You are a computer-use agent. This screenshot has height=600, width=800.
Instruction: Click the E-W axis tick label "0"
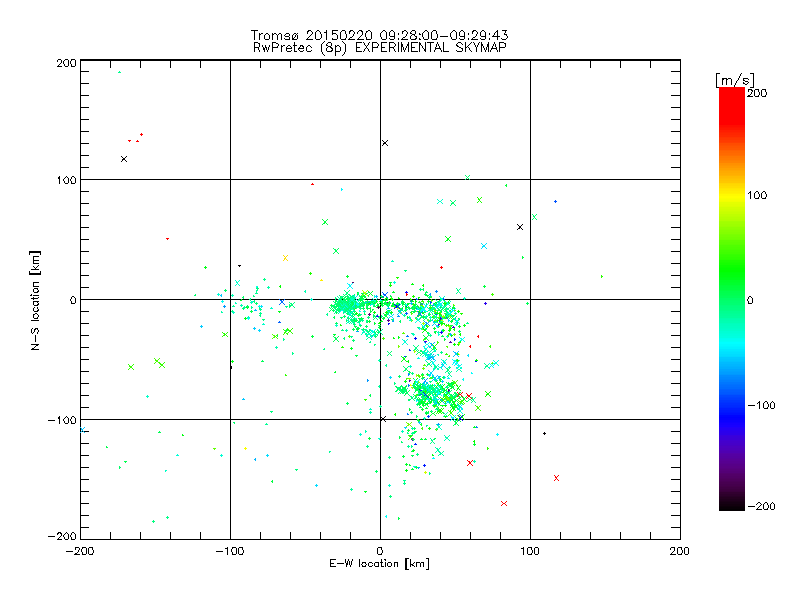pos(380,551)
